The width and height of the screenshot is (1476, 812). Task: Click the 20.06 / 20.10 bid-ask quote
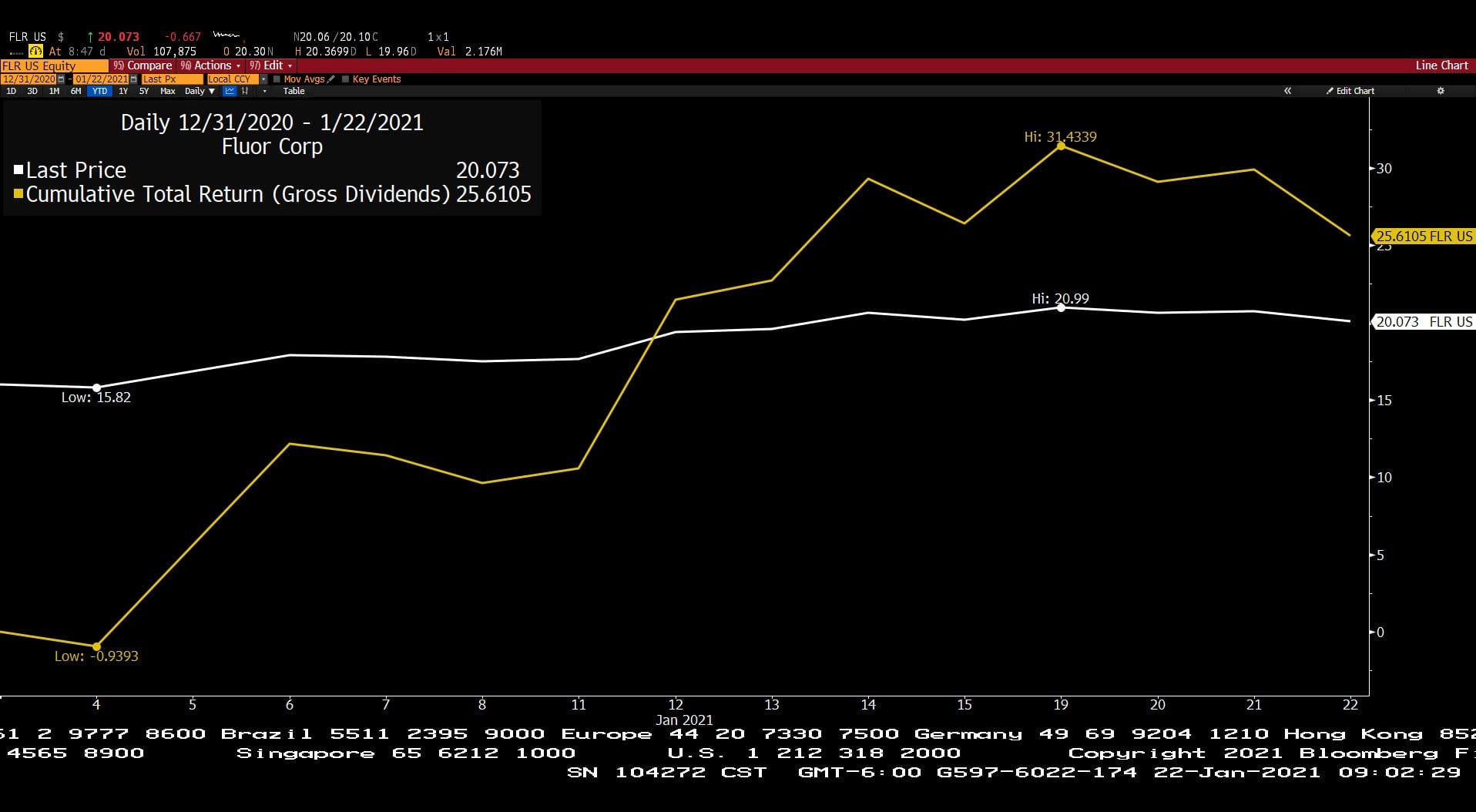[x=335, y=37]
